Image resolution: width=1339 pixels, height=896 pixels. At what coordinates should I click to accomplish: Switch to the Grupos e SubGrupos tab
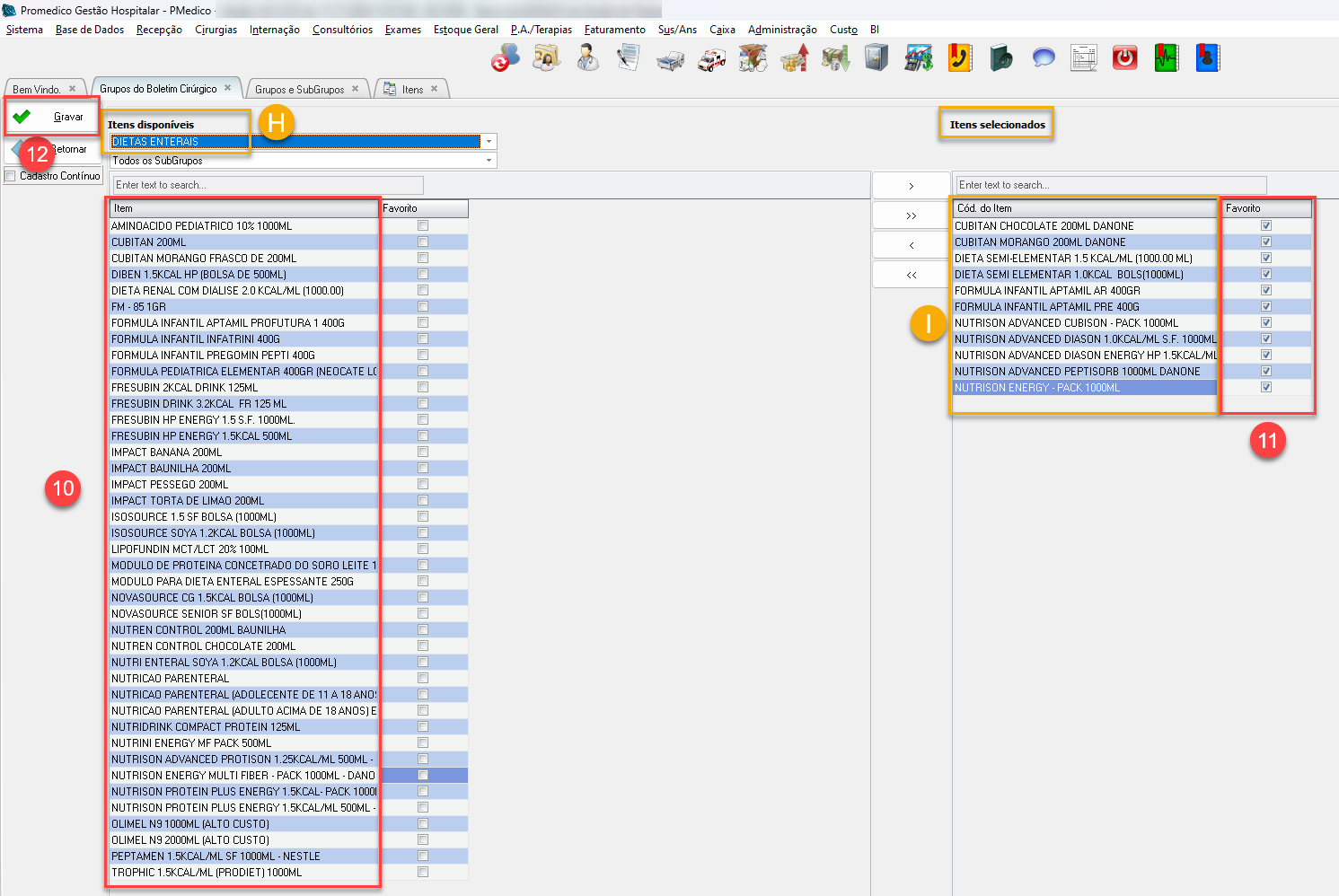[299, 90]
